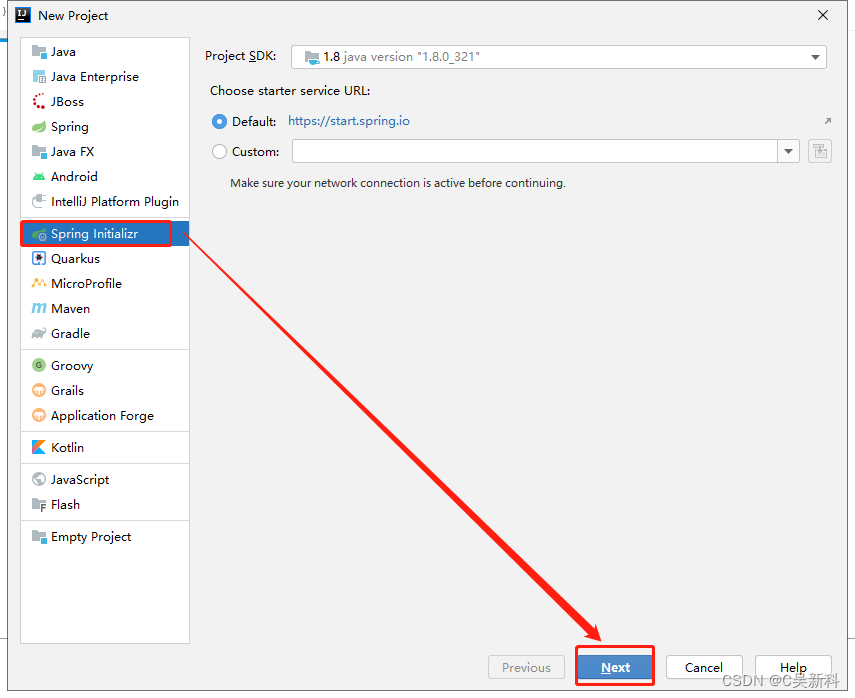
Task: Pick the JBoss red dotted icon
Action: (39, 101)
